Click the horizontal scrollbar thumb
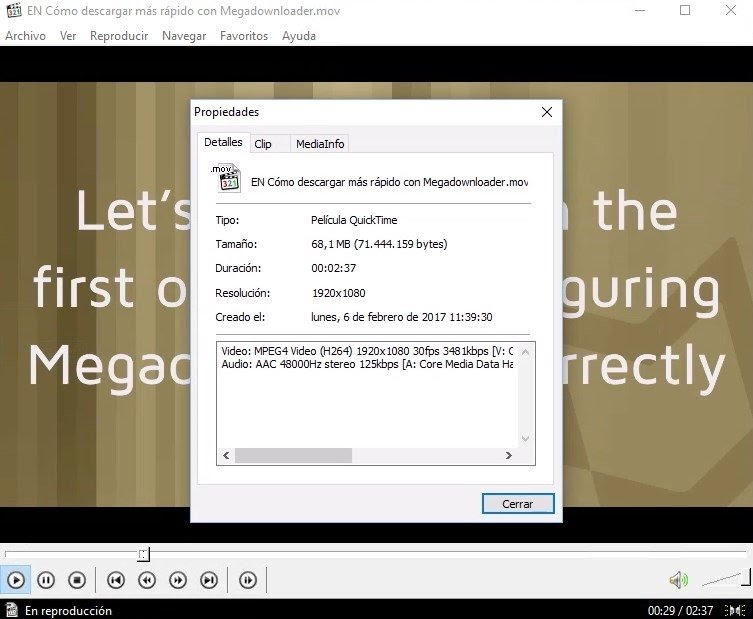This screenshot has height=619, width=753. 293,455
